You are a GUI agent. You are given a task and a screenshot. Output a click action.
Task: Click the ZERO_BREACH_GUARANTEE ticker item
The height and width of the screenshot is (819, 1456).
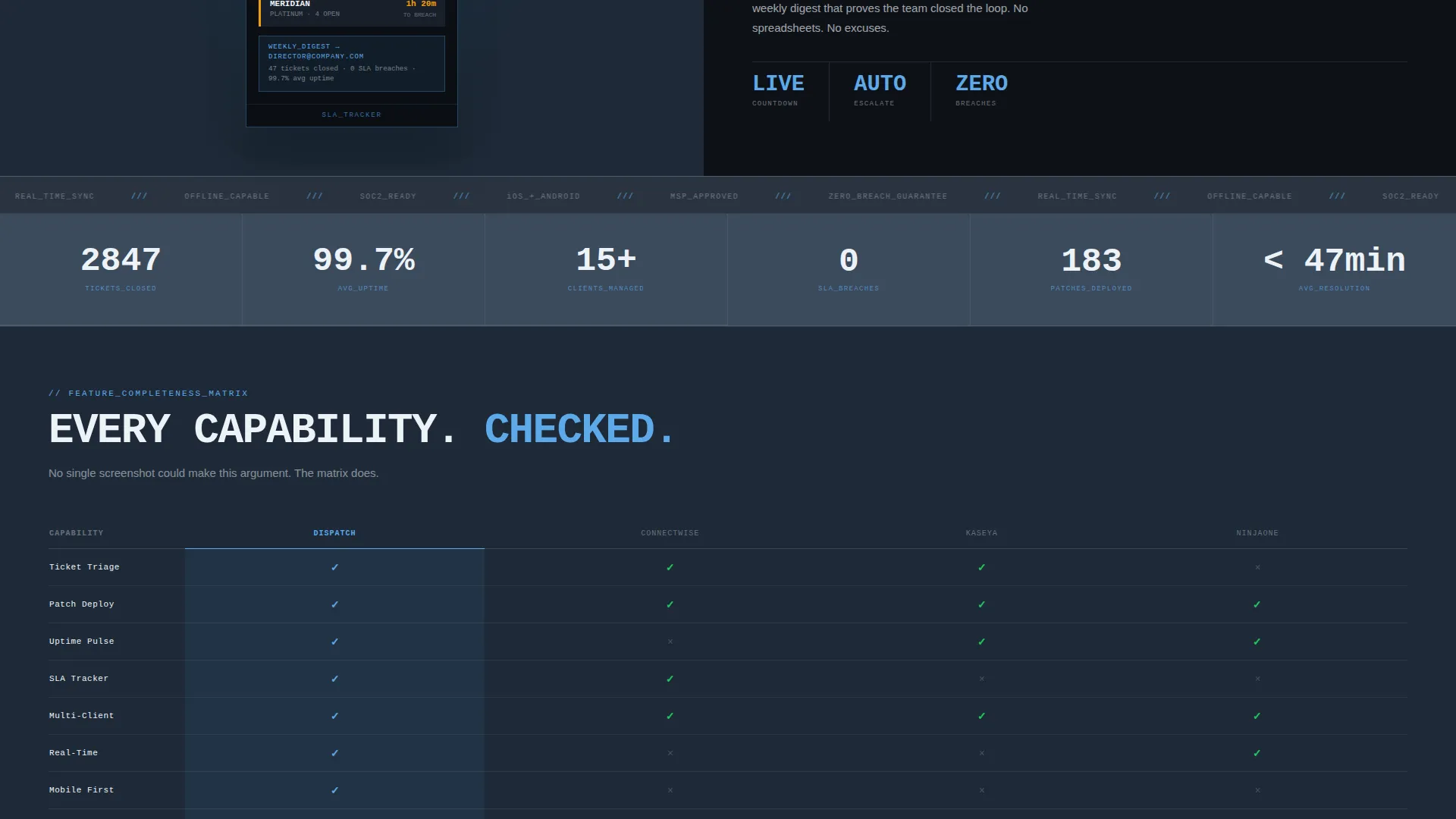click(887, 196)
